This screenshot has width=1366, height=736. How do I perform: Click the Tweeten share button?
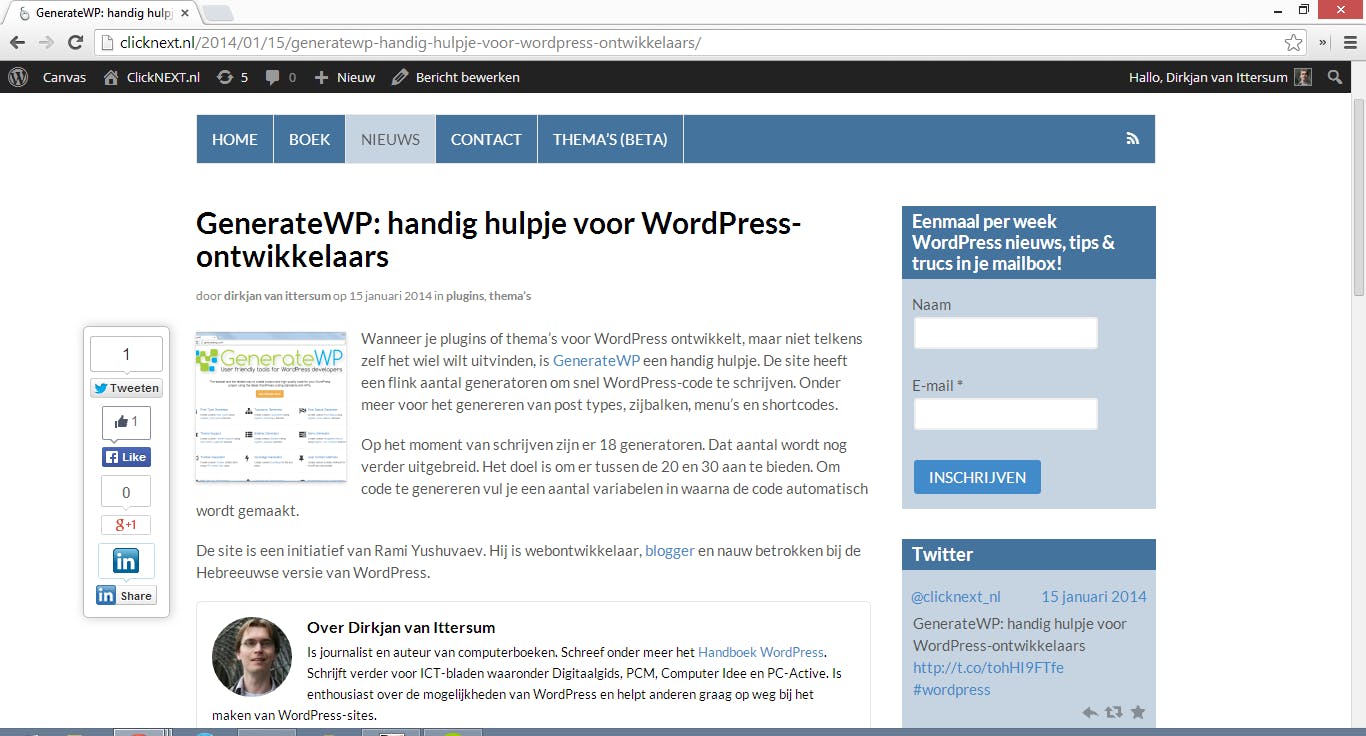pyautogui.click(x=126, y=388)
